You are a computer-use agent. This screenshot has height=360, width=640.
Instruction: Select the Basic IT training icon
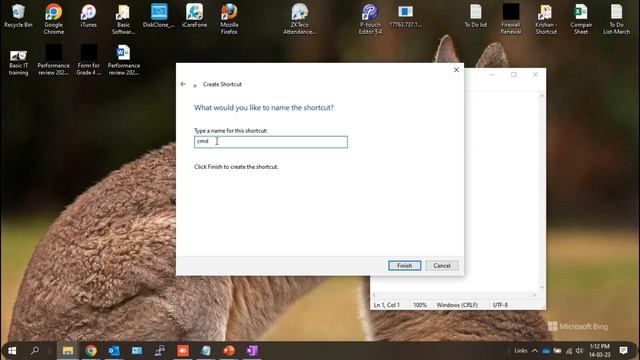18,62
